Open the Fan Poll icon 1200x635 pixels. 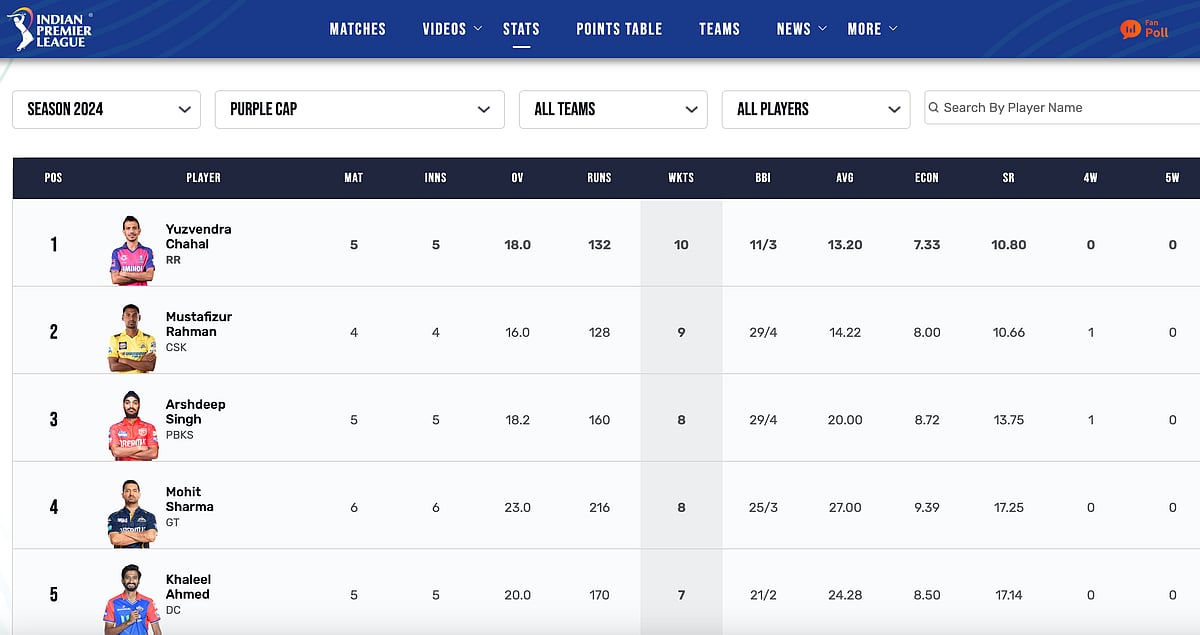pyautogui.click(x=1144, y=29)
